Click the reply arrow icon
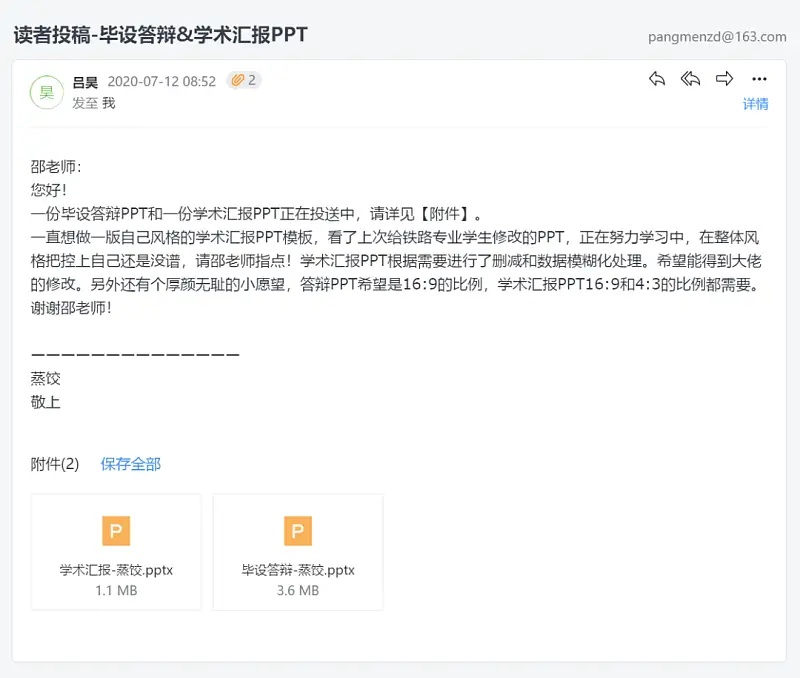The height and width of the screenshot is (678, 800). 657,79
